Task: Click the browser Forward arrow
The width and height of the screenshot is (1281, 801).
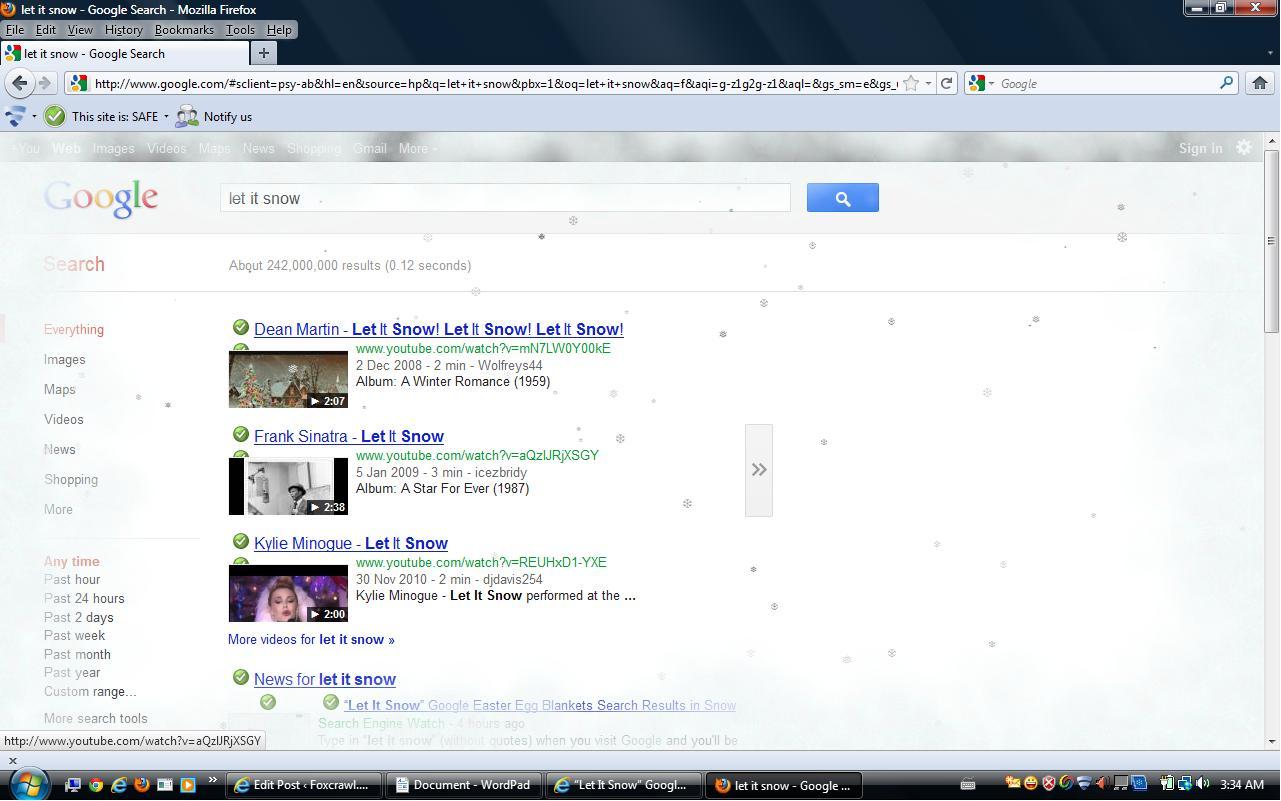Action: (45, 83)
